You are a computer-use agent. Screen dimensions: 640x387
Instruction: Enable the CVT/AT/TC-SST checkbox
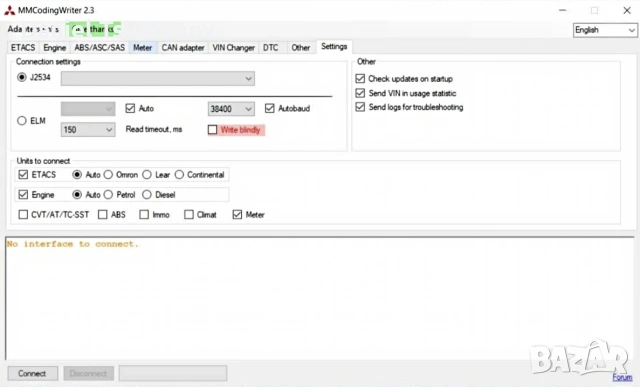tap(23, 215)
